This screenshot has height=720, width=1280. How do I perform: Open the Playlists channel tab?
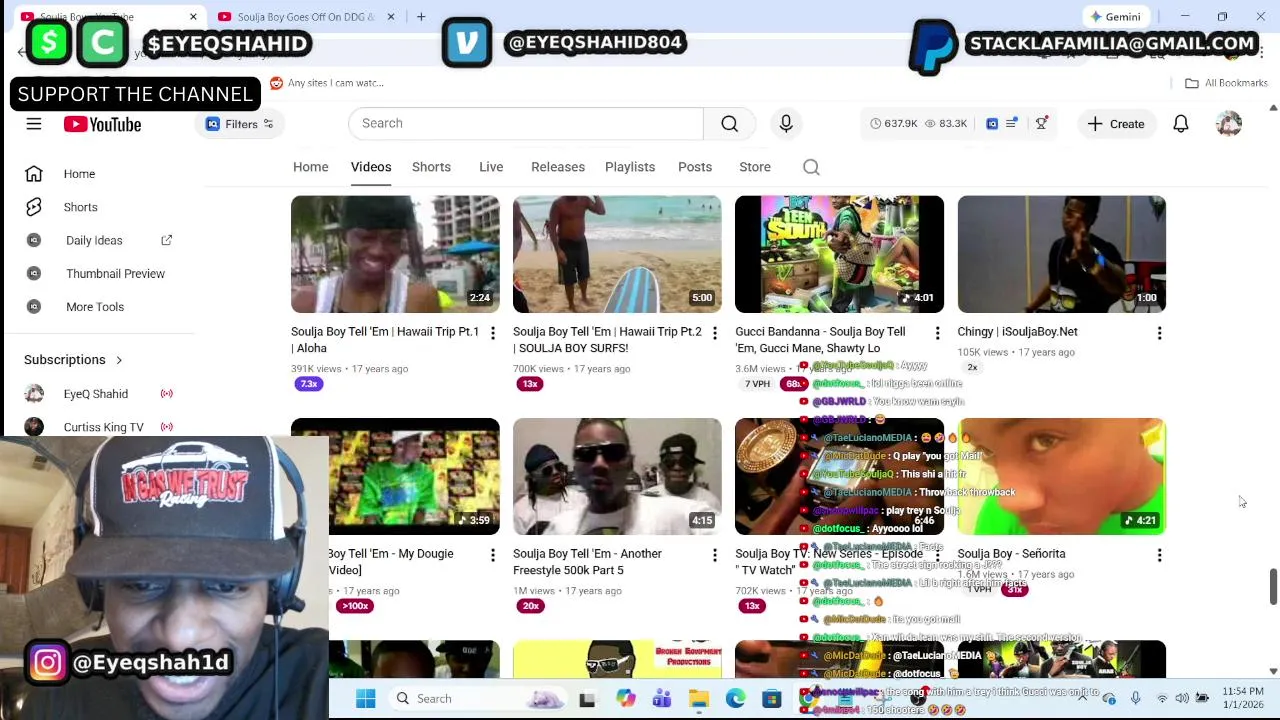tap(630, 167)
